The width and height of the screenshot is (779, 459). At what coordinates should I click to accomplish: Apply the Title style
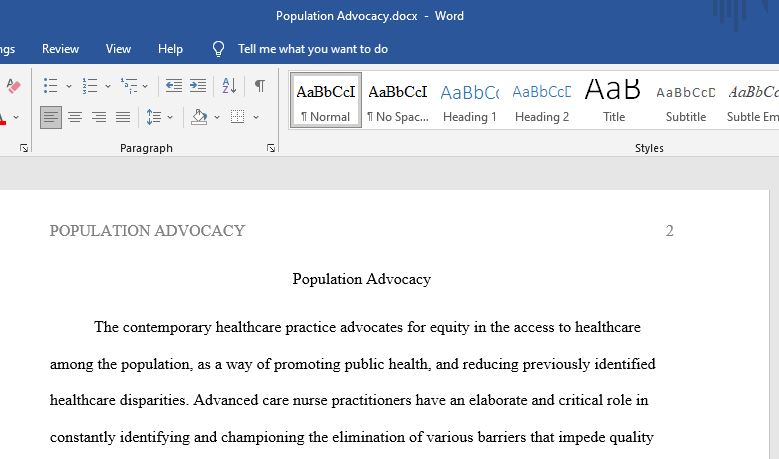click(614, 100)
